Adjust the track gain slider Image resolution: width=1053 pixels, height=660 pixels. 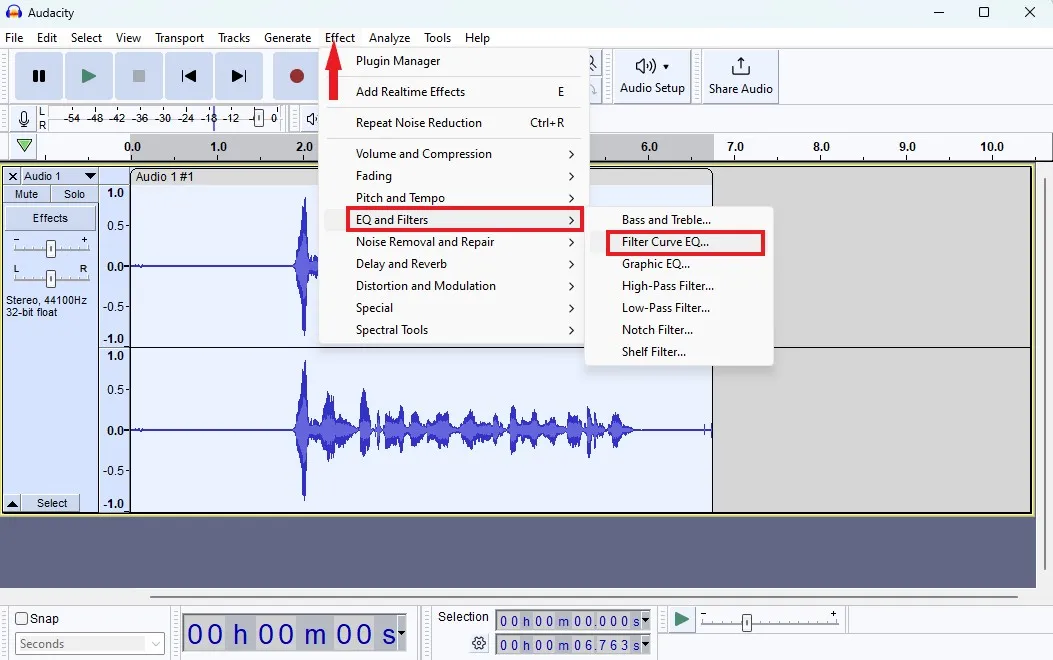[x=50, y=248]
